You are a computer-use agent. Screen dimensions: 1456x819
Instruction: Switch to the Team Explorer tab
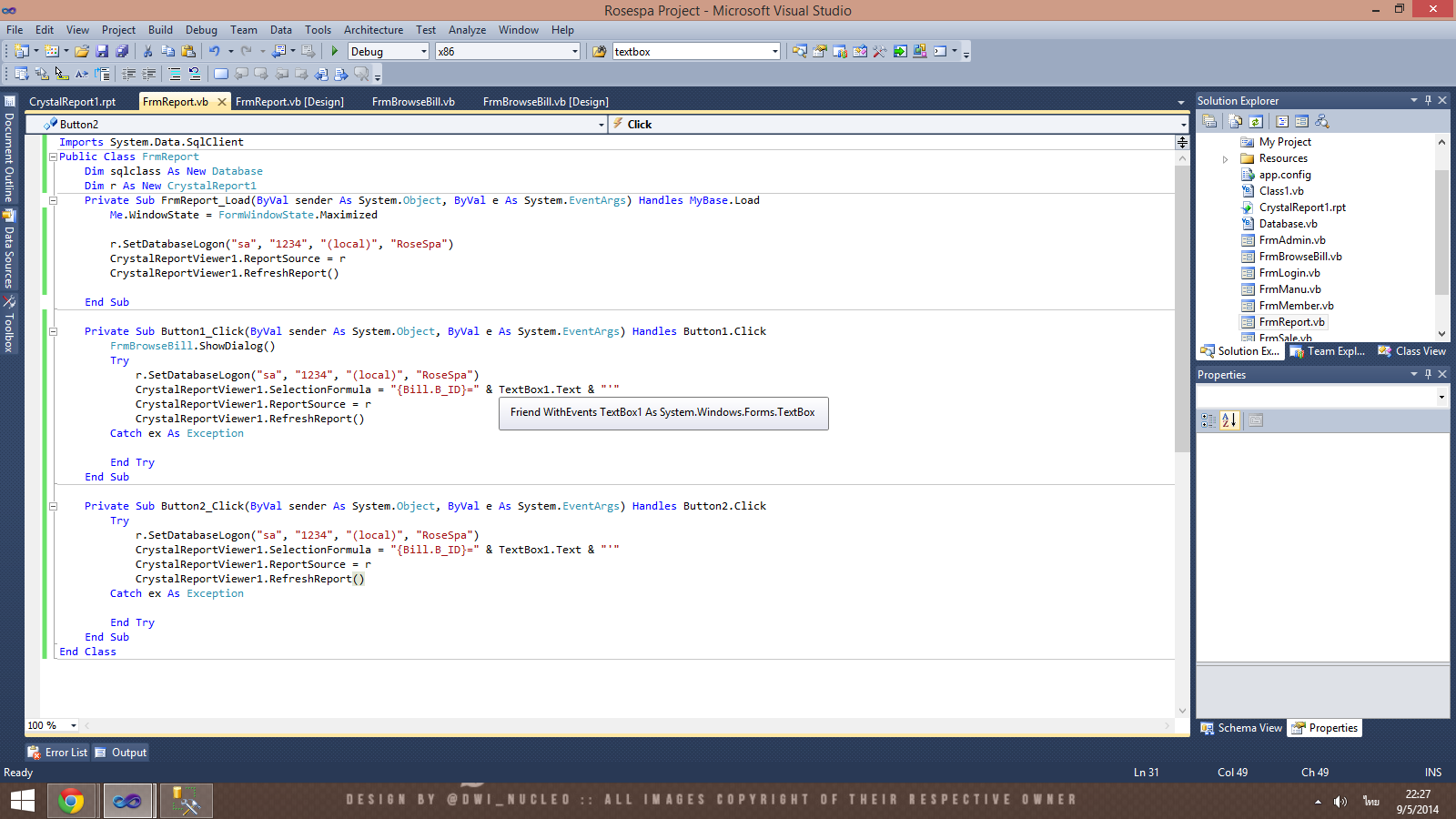pyautogui.click(x=1328, y=351)
